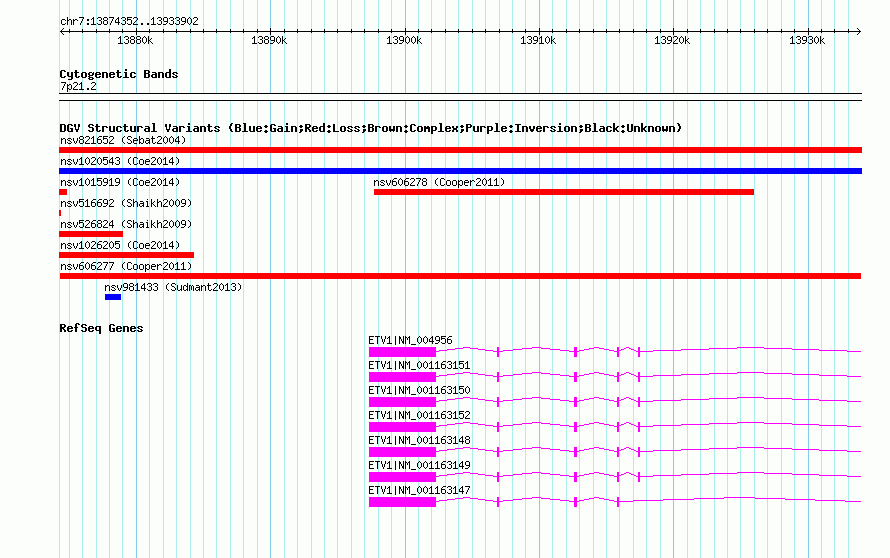
Task: Click the ETV1|NM_001163150 transcript label
Action: tap(419, 391)
